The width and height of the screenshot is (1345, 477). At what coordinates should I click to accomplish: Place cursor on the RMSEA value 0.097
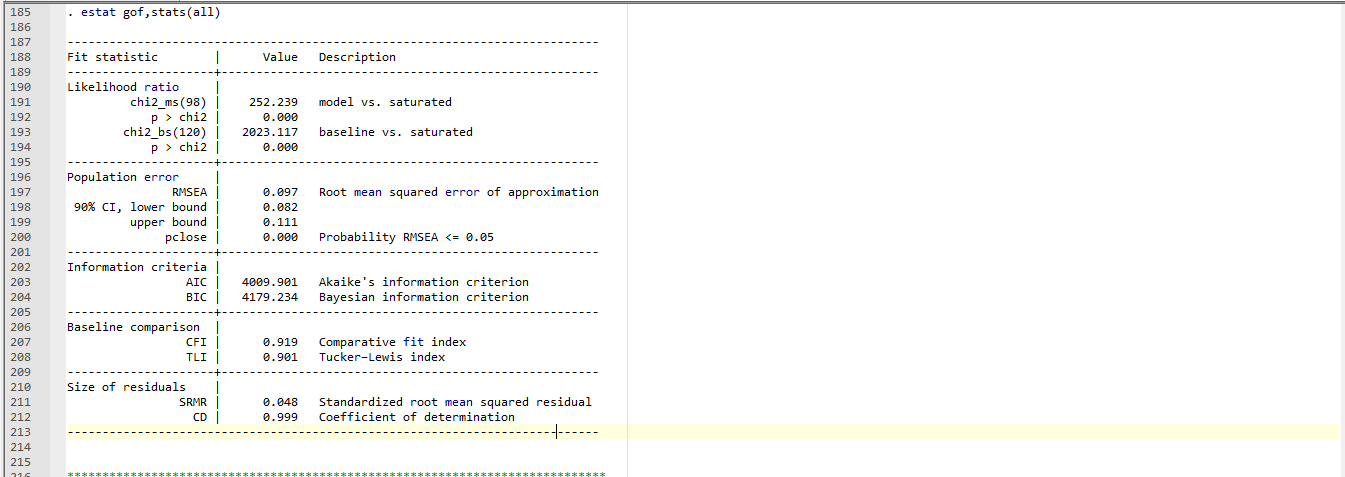pos(280,192)
